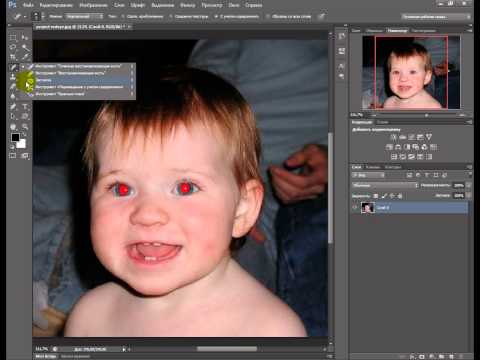480x360 pixels.
Task: Toggle the sample all layers checkbox
Action: (268, 16)
